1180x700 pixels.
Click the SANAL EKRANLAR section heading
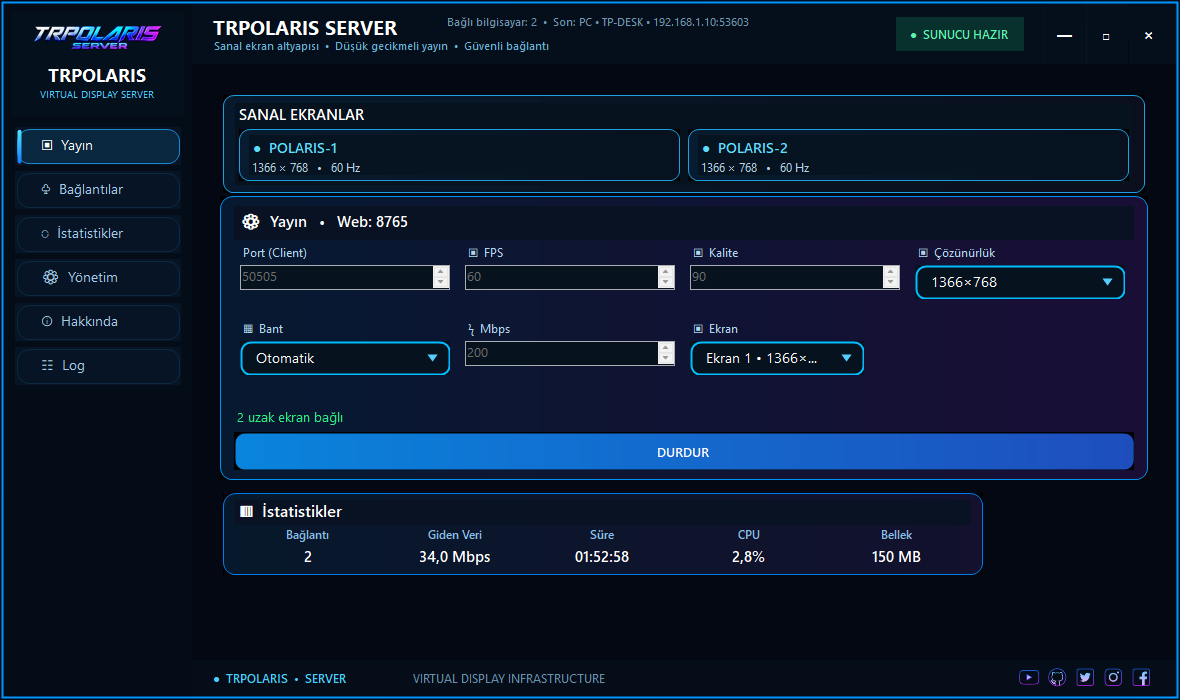(302, 115)
